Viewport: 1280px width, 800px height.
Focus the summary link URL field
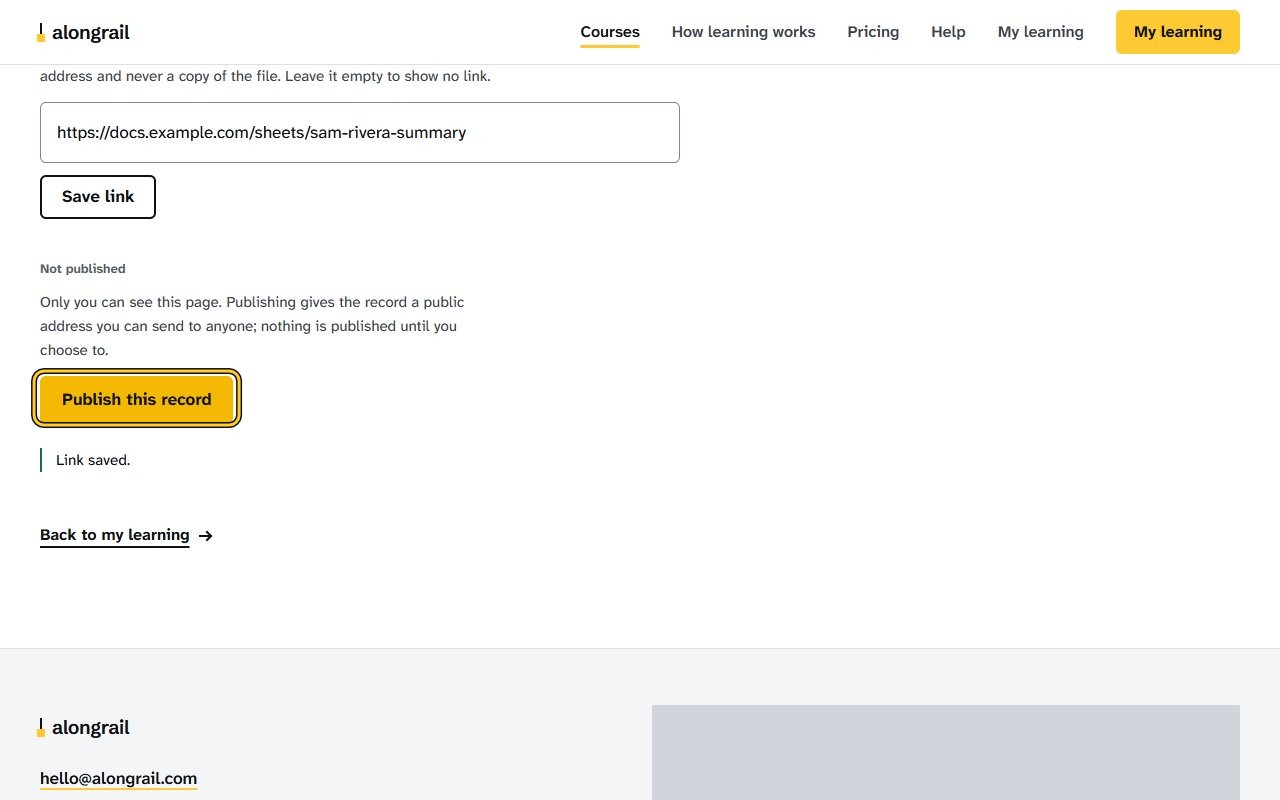360,132
